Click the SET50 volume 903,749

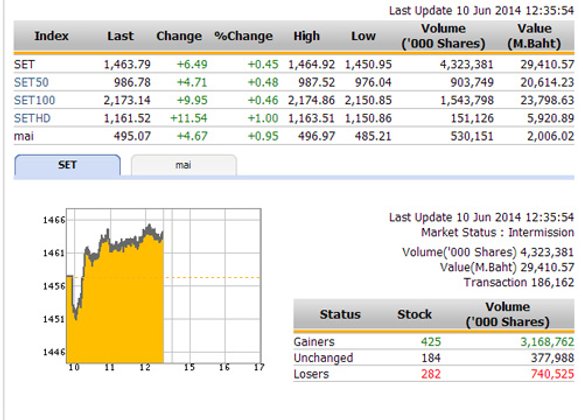pos(472,82)
